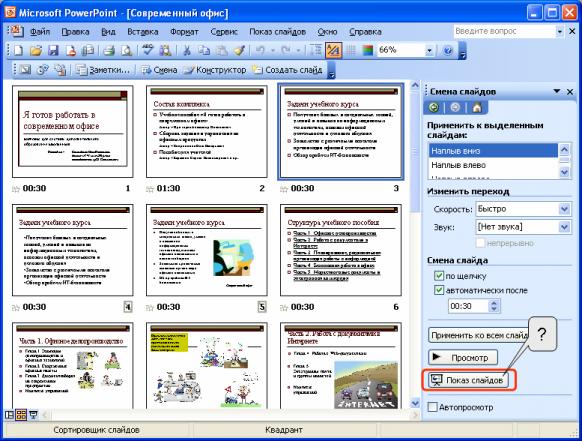Image resolution: width=582 pixels, height=441 pixels.
Task: Open the Файл menu
Action: pyautogui.click(x=40, y=32)
